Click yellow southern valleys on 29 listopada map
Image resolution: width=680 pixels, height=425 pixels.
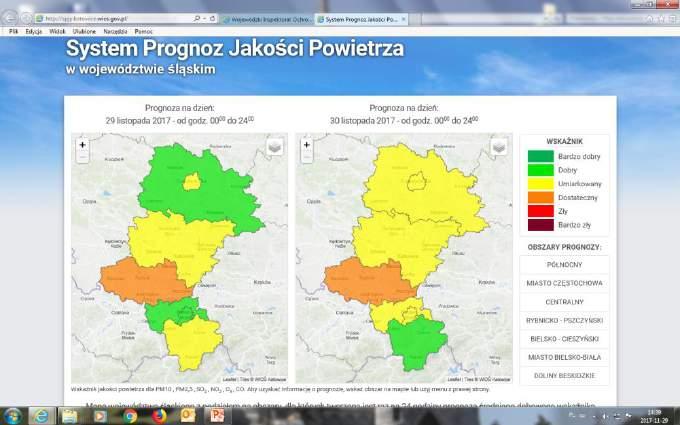pos(191,343)
